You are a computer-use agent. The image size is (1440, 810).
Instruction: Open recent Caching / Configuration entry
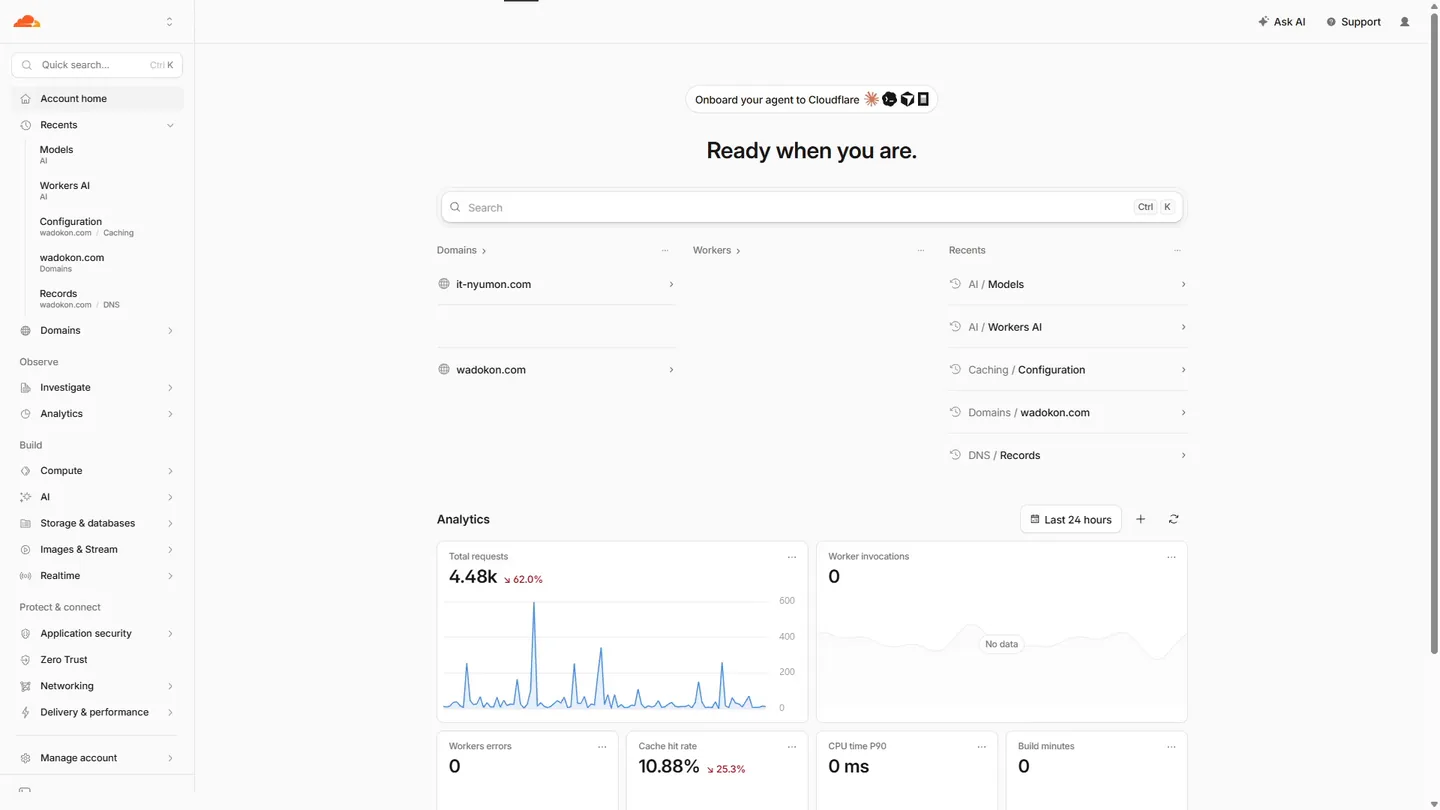point(1068,370)
